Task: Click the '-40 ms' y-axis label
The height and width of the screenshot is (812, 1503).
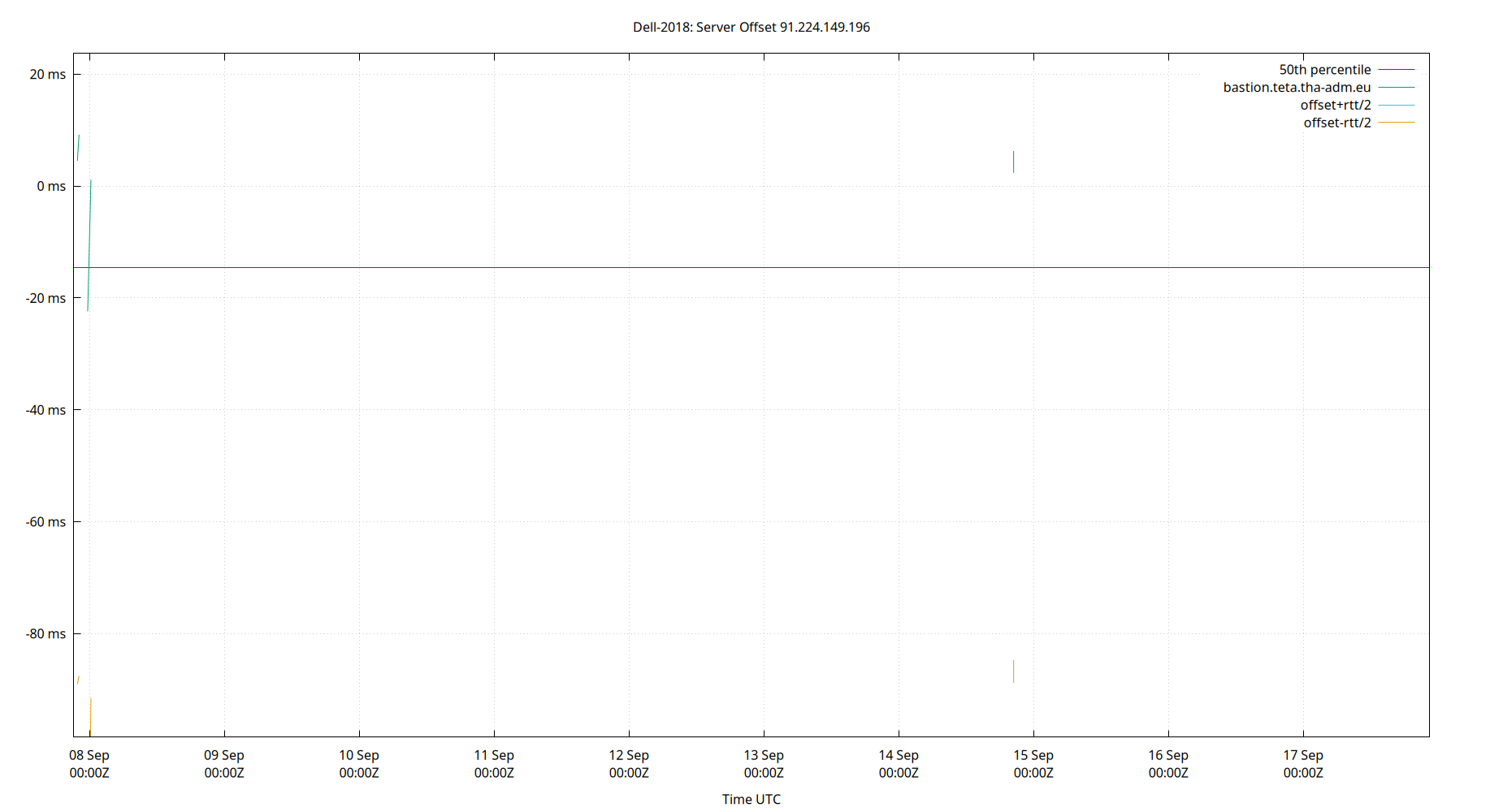Action: click(x=45, y=410)
